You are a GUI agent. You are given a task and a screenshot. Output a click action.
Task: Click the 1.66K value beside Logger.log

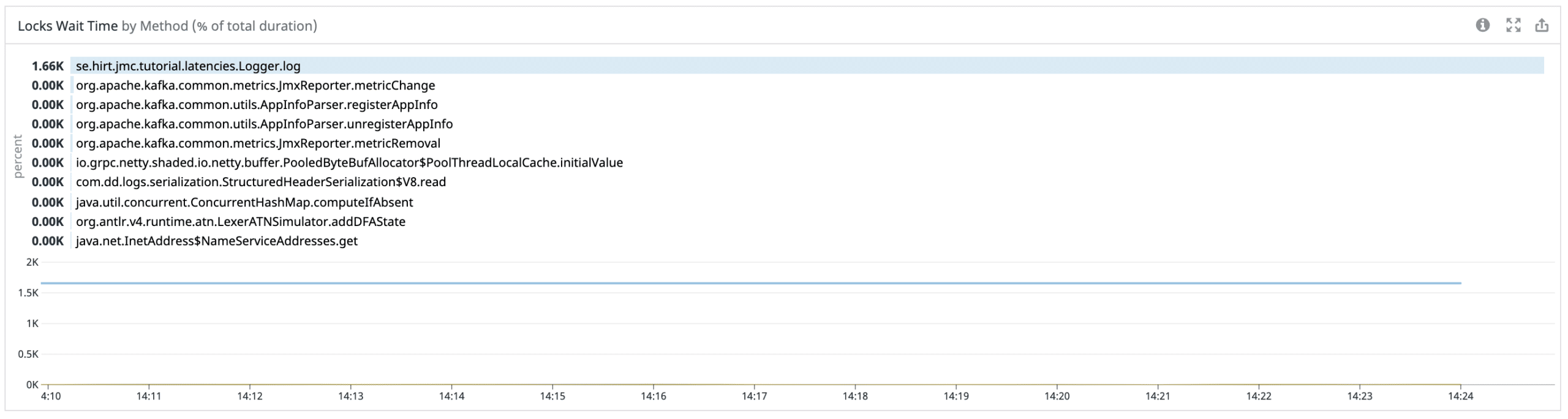(48, 66)
